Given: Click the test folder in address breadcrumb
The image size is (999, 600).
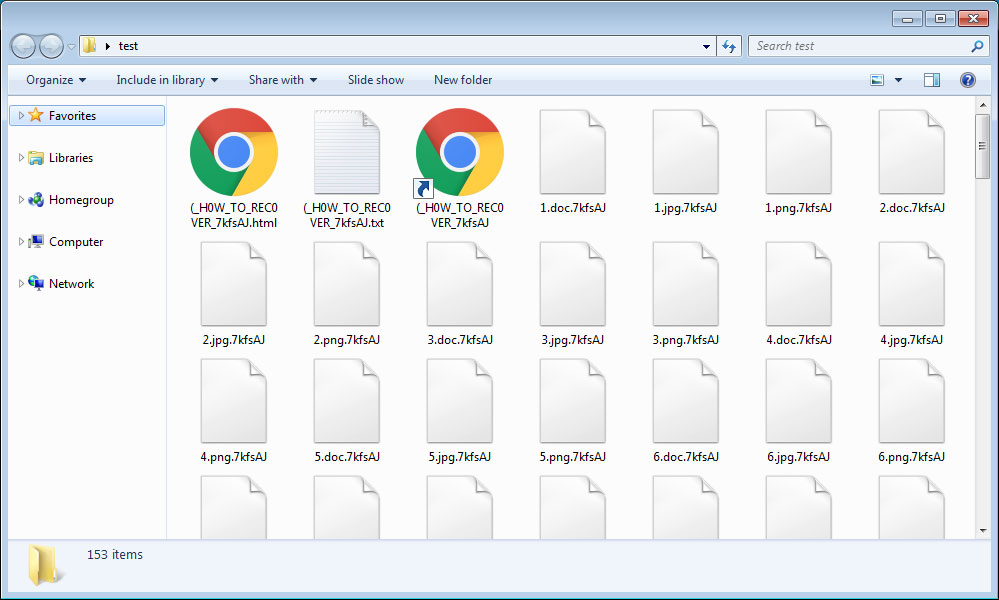Looking at the screenshot, I should coord(128,46).
